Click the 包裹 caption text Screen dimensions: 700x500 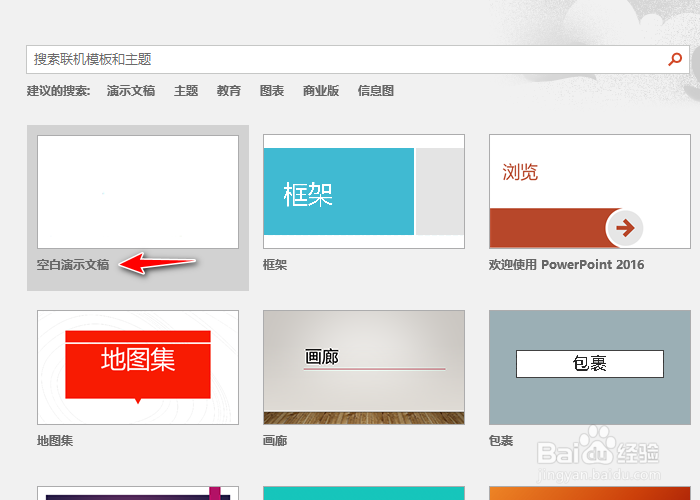501,441
